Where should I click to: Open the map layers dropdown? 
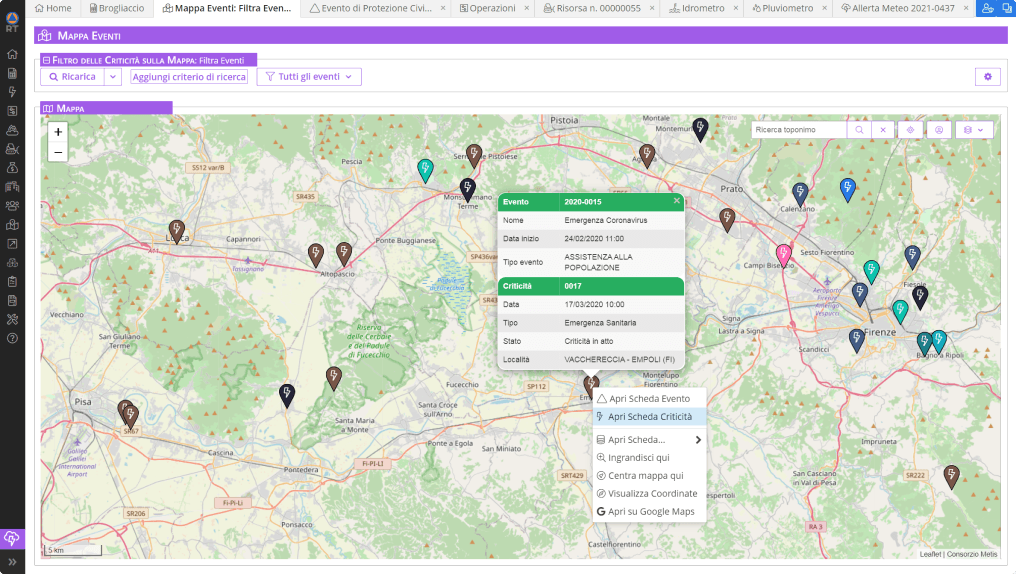pyautogui.click(x=974, y=130)
